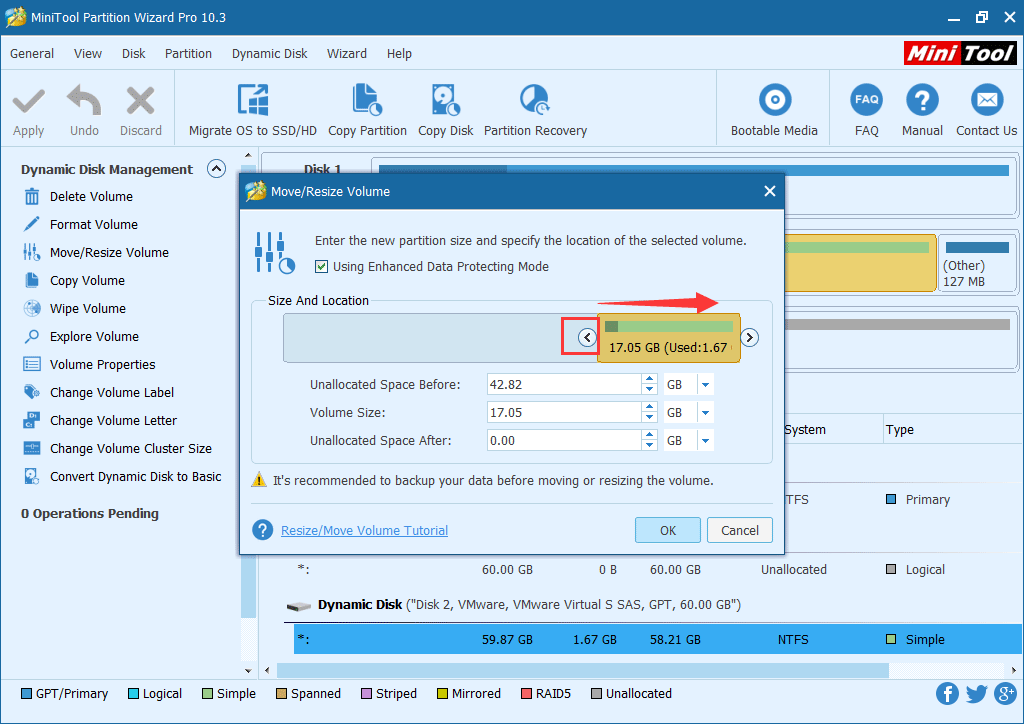Decrease Volume Size value
This screenshot has width=1024, height=724.
click(649, 418)
